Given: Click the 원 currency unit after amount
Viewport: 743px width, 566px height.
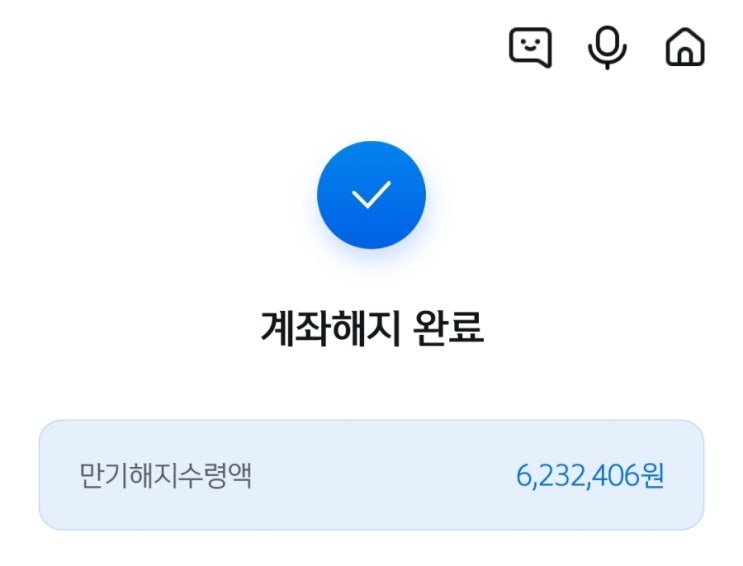Looking at the screenshot, I should tap(652, 475).
